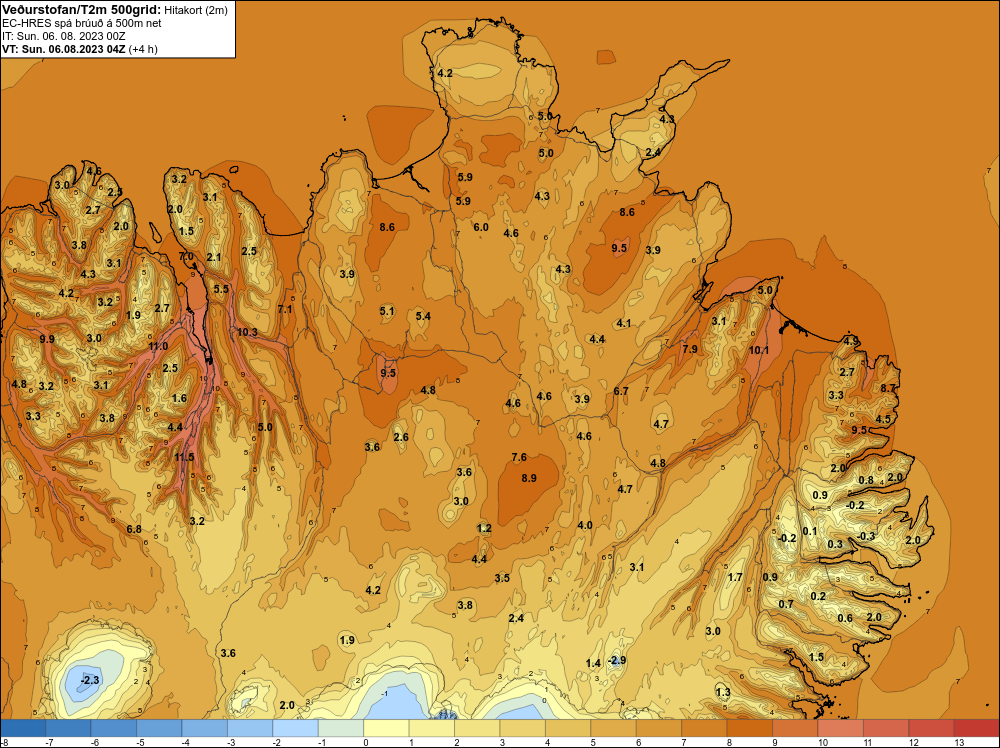
Task: Click the pale yellow legend swatch between 0 and 1
Action: [x=386, y=728]
